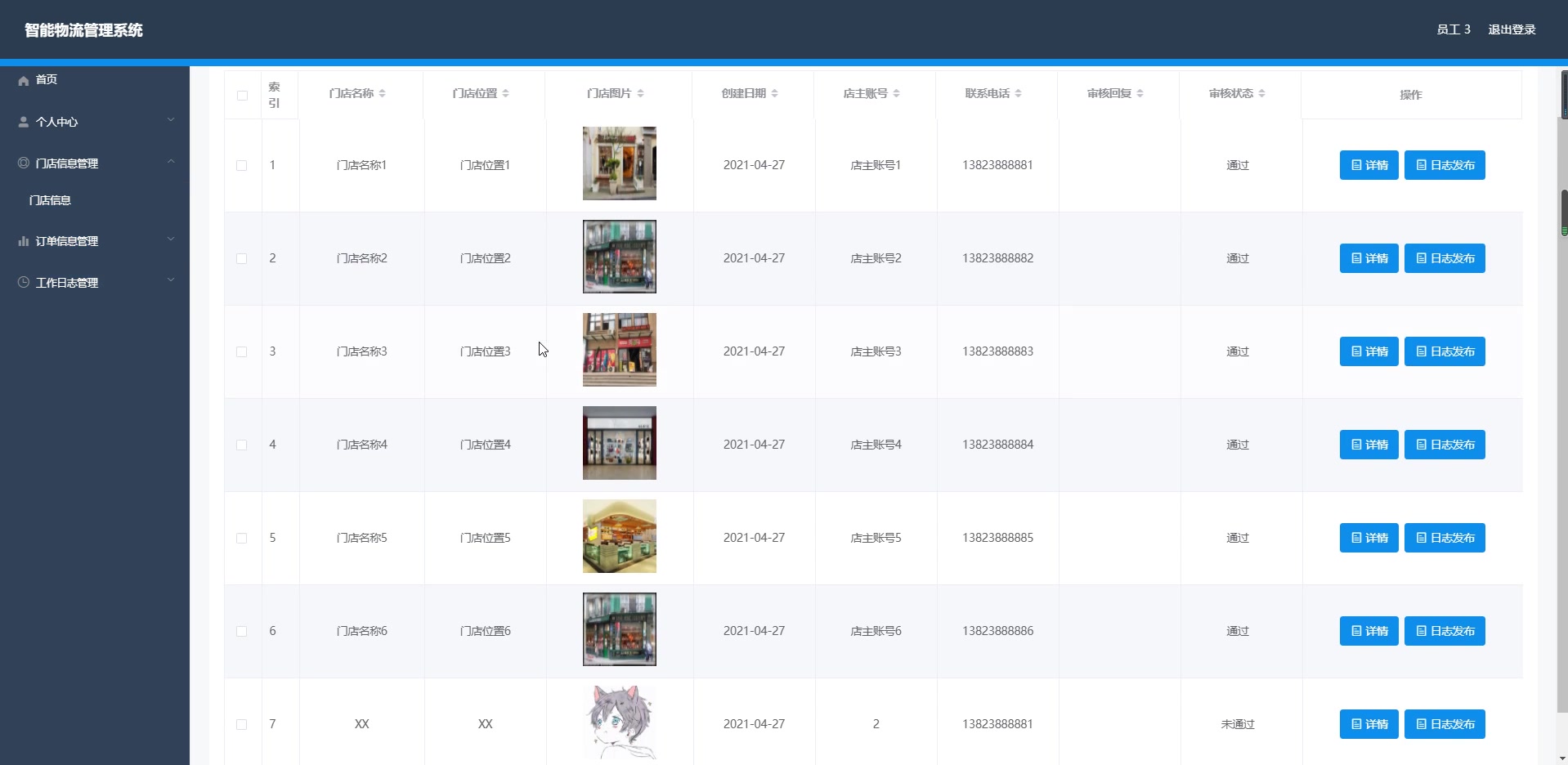The width and height of the screenshot is (1568, 765).
Task: Click the 门店信息管理 sidebar icon
Action: click(x=23, y=163)
